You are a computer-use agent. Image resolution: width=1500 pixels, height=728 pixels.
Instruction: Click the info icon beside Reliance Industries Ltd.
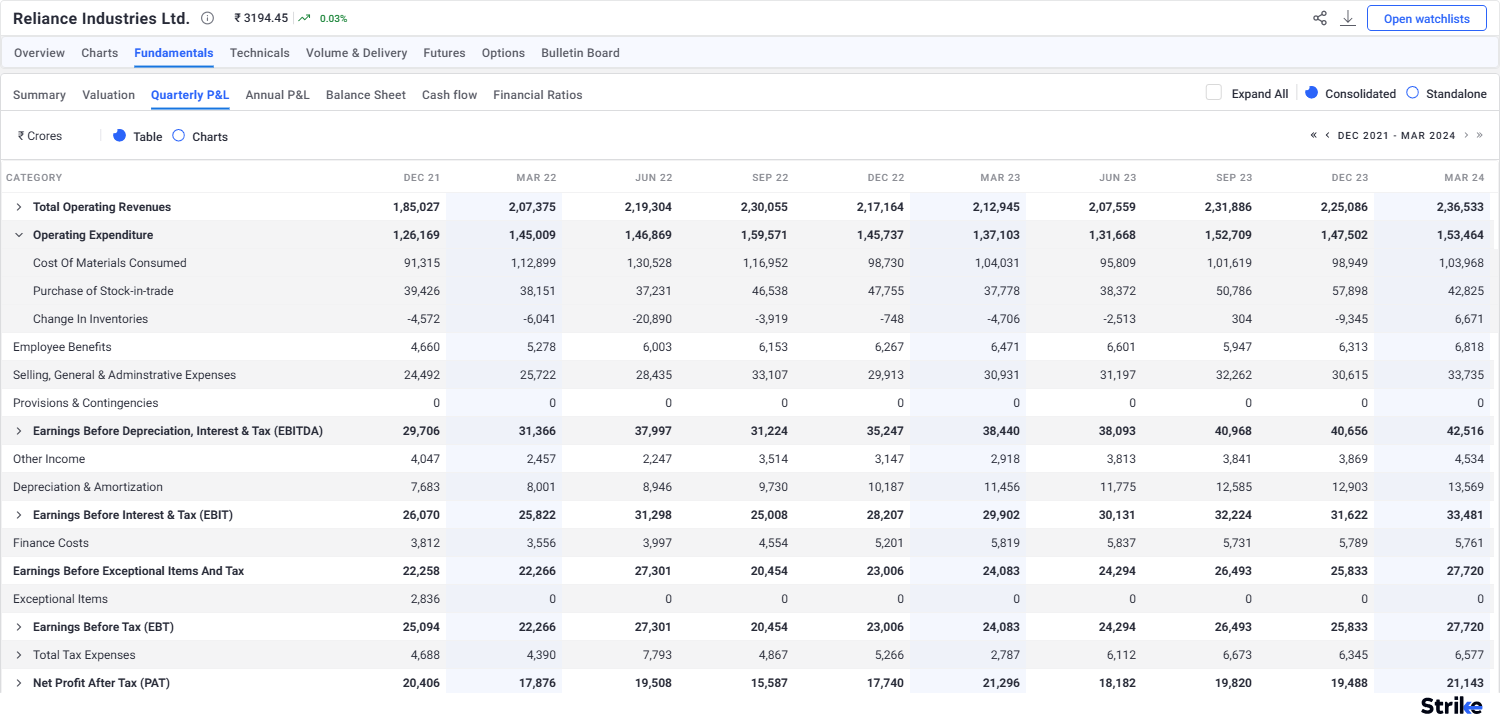point(207,18)
